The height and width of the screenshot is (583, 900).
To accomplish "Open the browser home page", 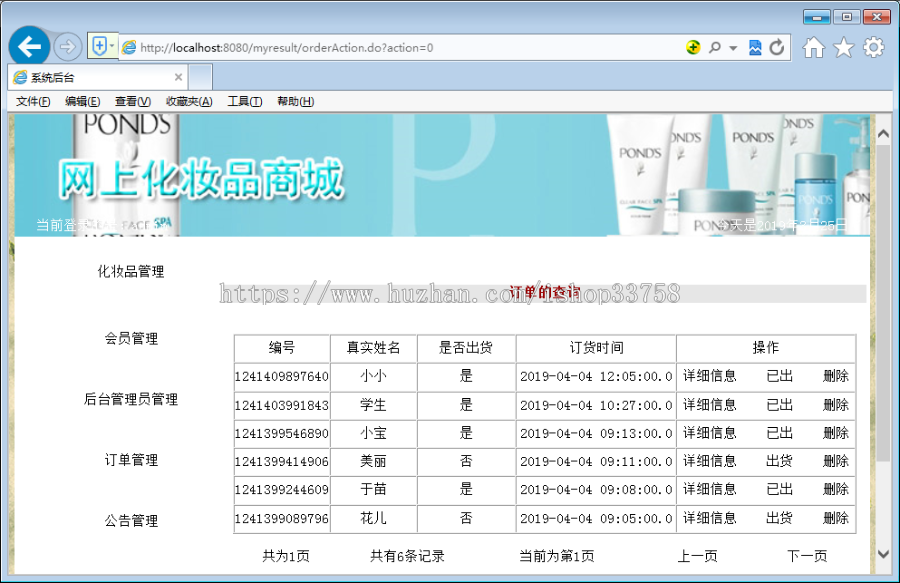I will (815, 46).
